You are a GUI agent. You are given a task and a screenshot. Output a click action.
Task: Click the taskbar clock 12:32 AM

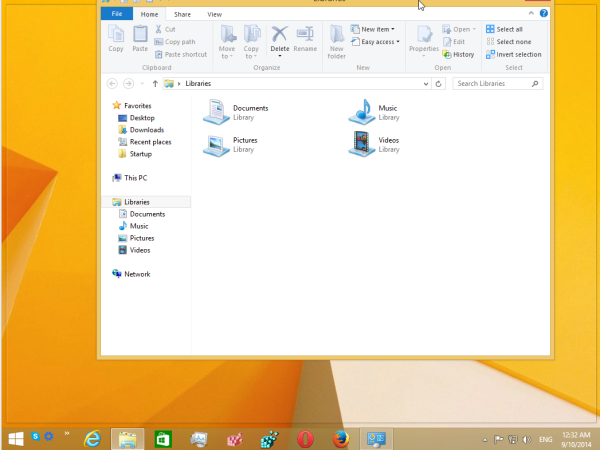click(576, 435)
